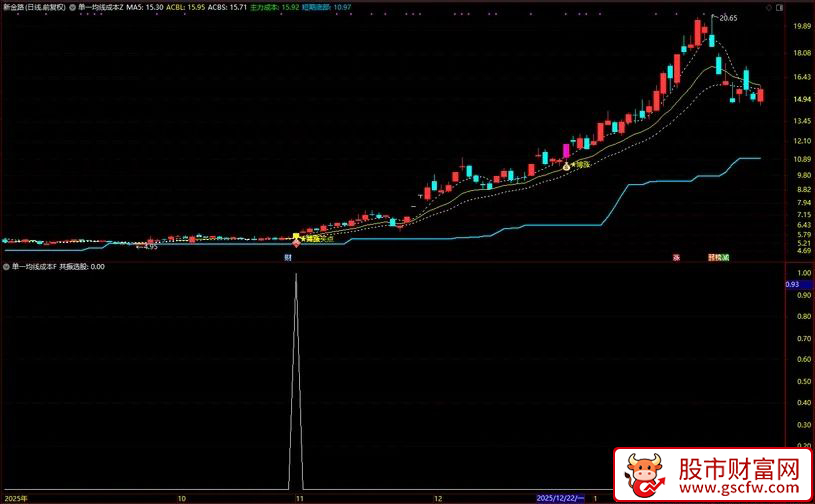Click the highlighted 0.93 axis value
Image resolution: width=815 pixels, height=504 pixels.
798,284
